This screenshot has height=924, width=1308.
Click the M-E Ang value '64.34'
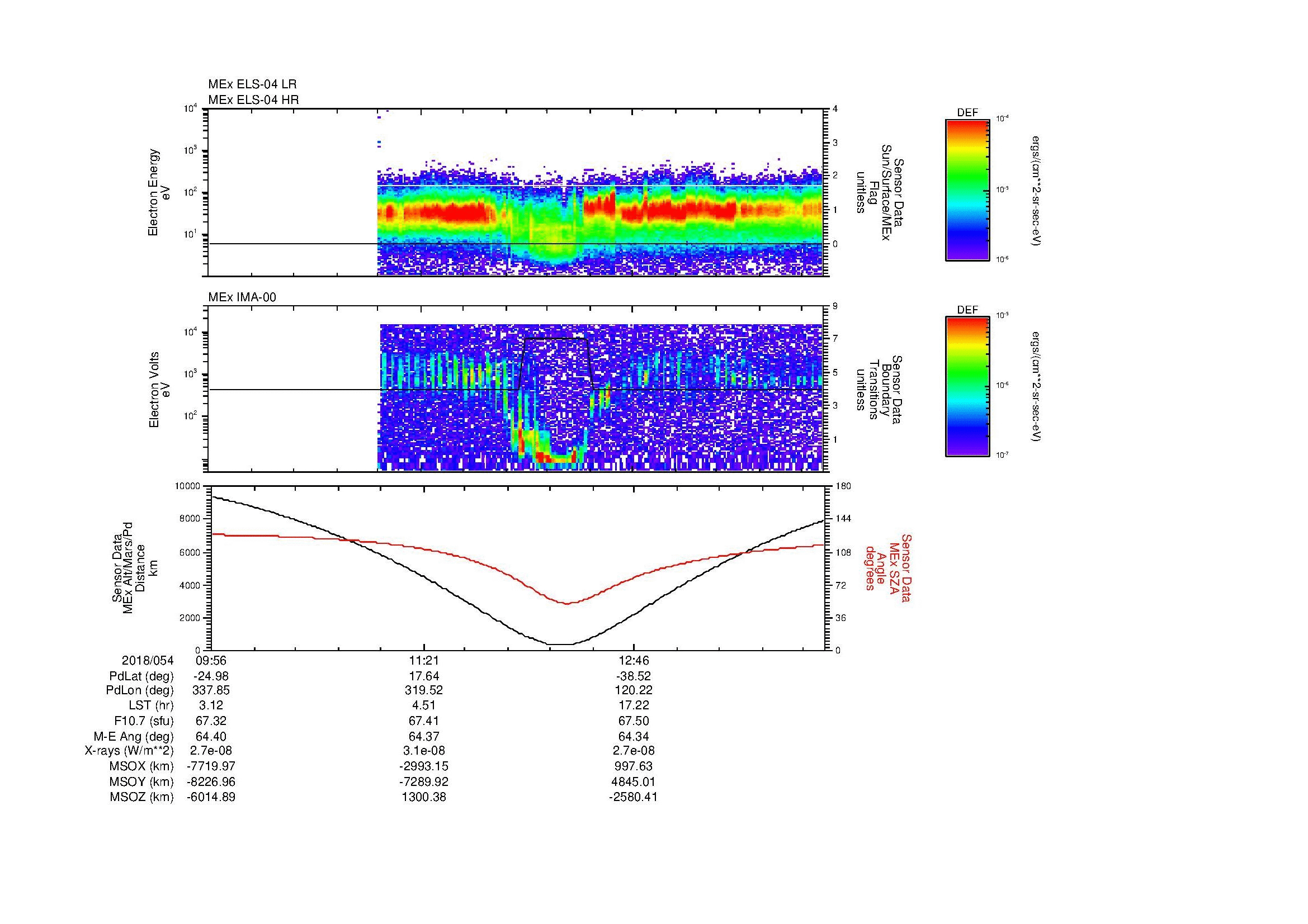tap(634, 737)
